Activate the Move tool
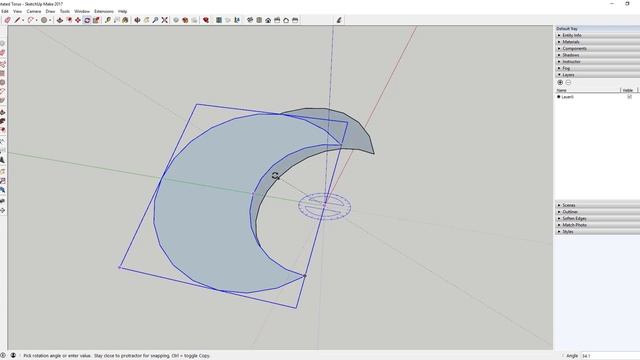640x360 pixels. click(x=78, y=20)
